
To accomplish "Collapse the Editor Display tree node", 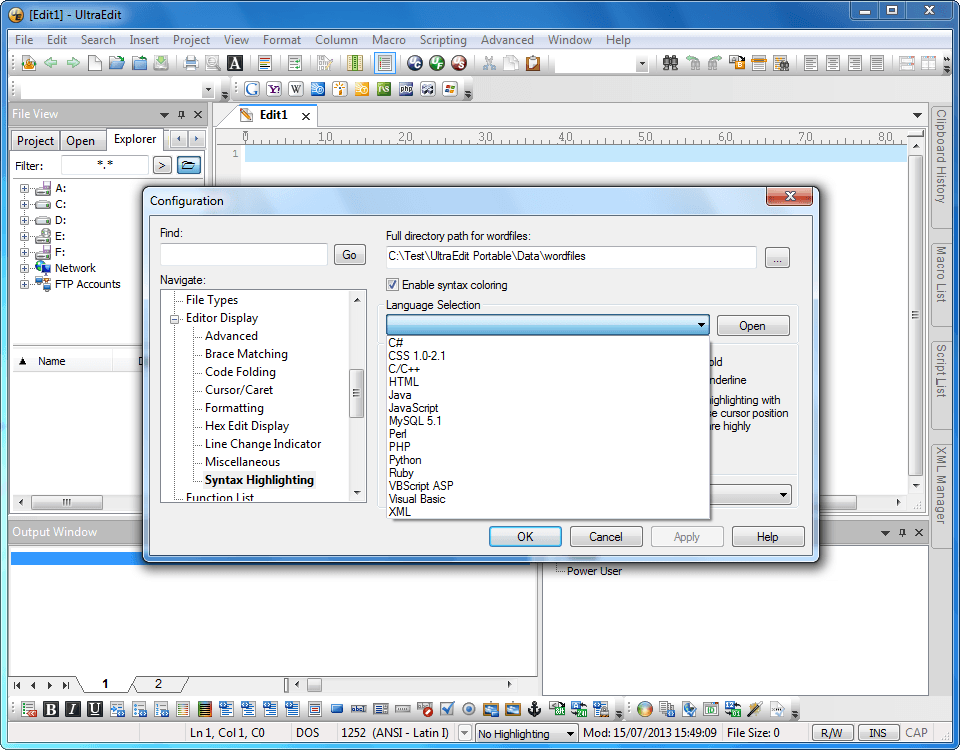I will click(x=174, y=318).
